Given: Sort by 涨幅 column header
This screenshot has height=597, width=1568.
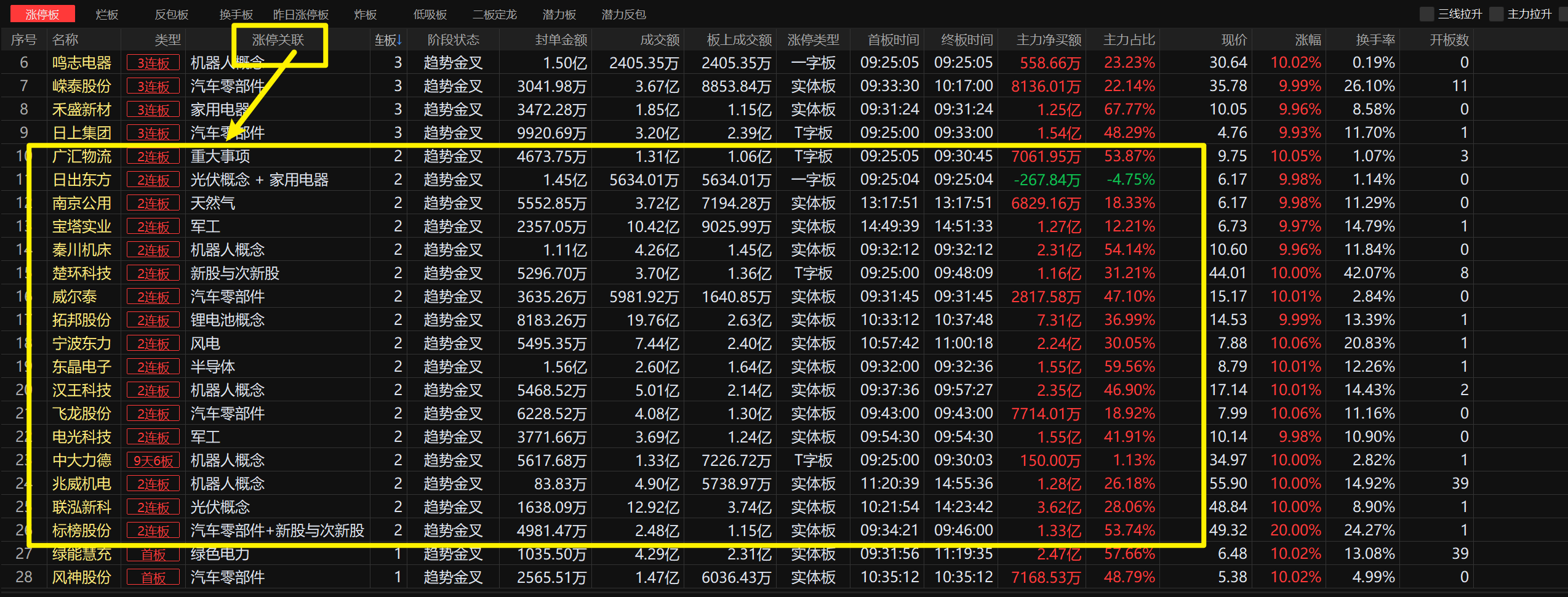Looking at the screenshot, I should pyautogui.click(x=1308, y=40).
